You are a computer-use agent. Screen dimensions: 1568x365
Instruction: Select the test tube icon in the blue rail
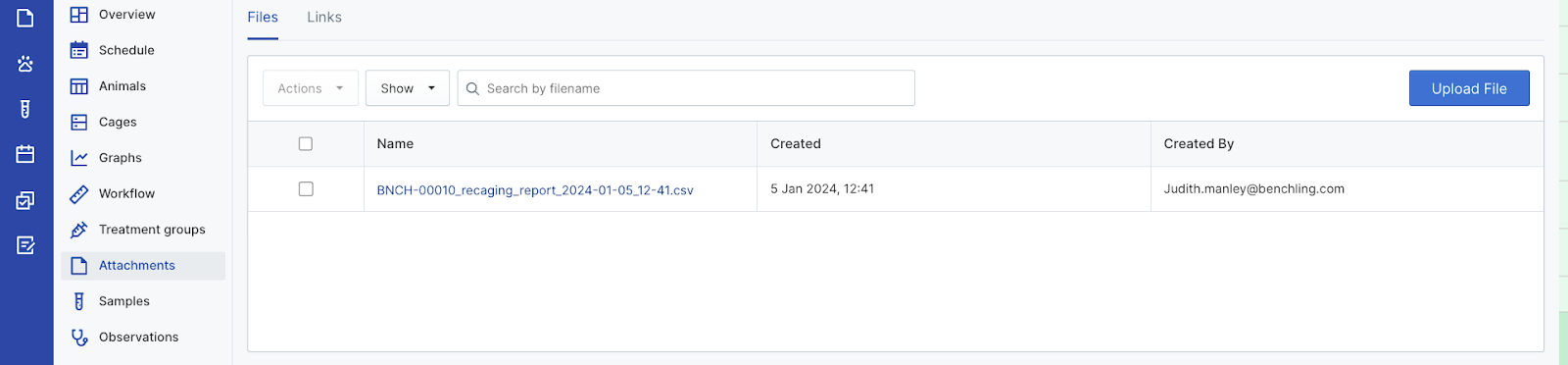tap(25, 109)
